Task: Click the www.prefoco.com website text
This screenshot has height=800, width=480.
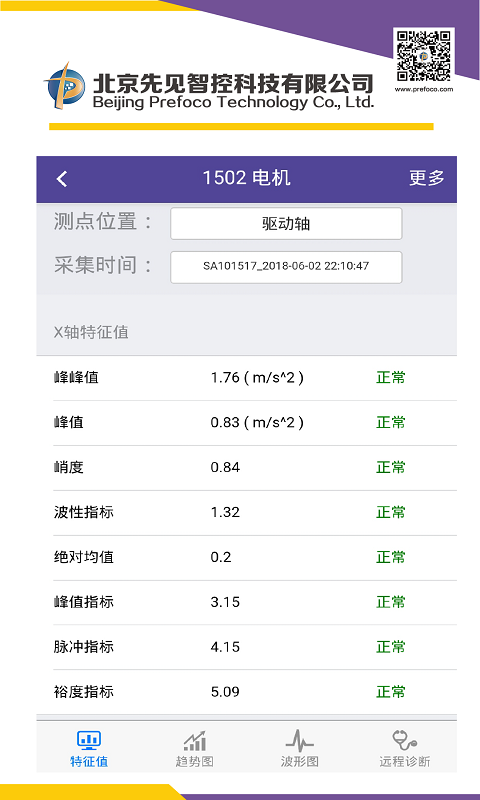Action: click(x=424, y=89)
